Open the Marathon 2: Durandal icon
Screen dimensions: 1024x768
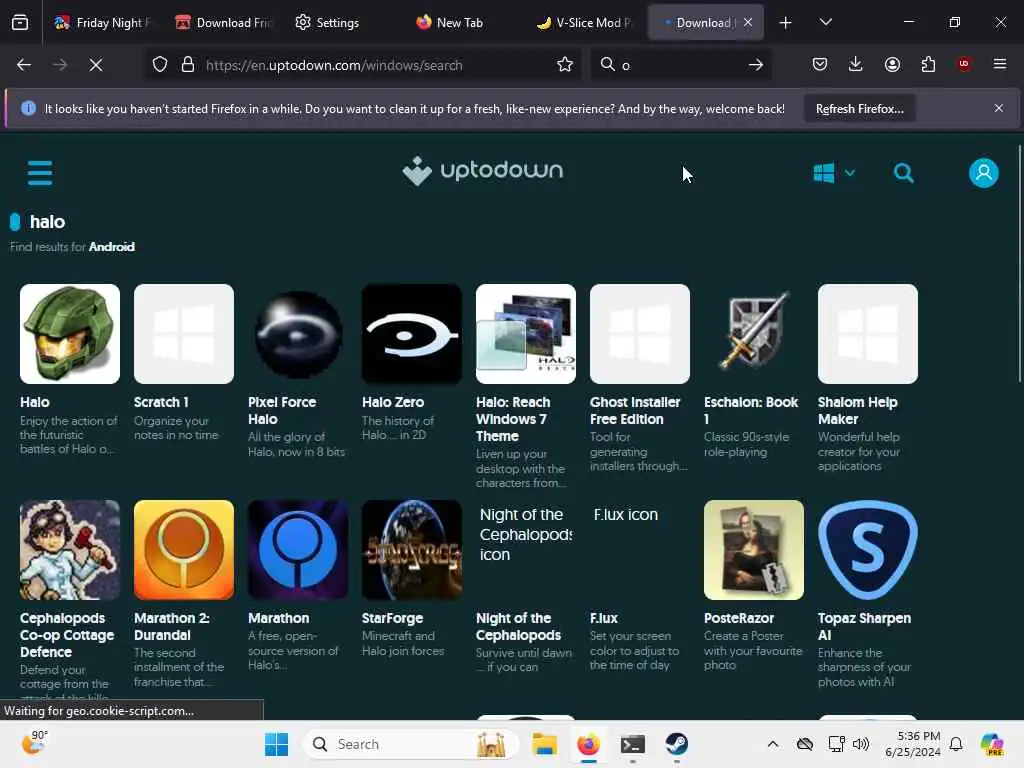pyautogui.click(x=184, y=550)
